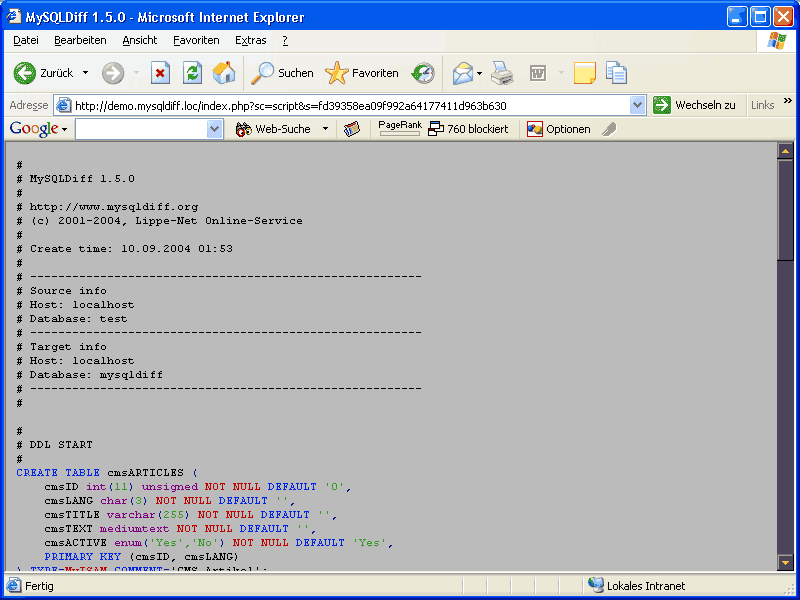Image resolution: width=800 pixels, height=600 pixels.
Task: Click the cmsACTIVE enum line
Action: pyautogui.click(x=219, y=543)
